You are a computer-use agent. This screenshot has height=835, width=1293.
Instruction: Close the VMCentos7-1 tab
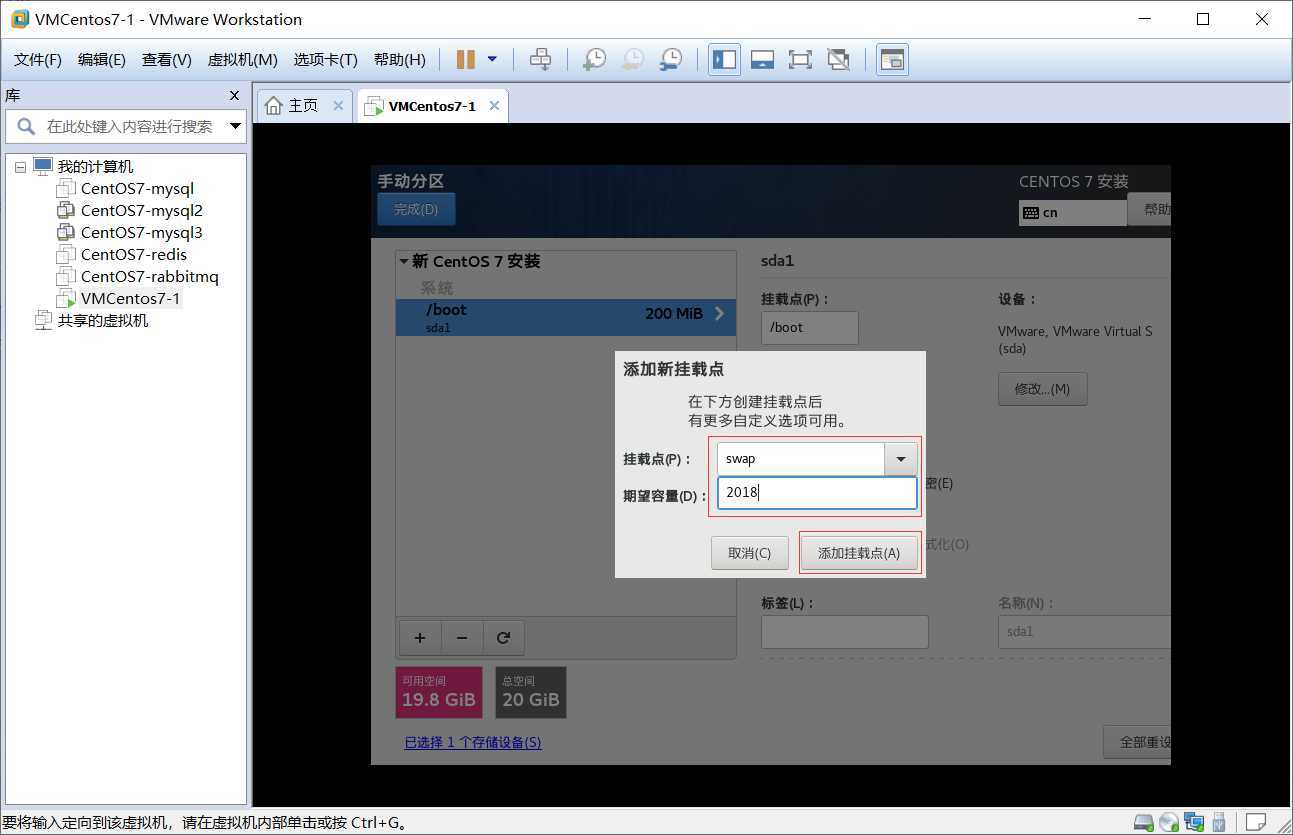point(494,106)
